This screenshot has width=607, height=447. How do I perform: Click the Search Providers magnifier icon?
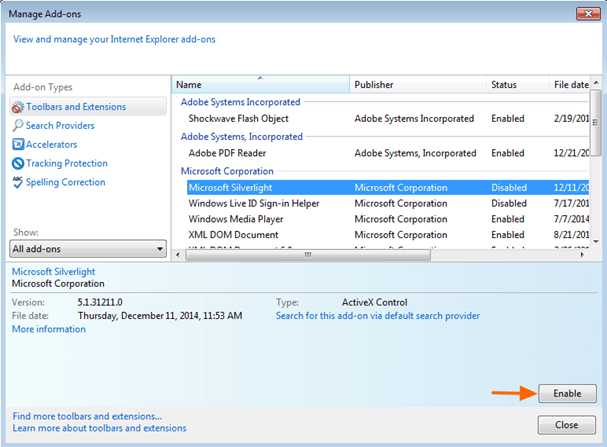coord(18,125)
